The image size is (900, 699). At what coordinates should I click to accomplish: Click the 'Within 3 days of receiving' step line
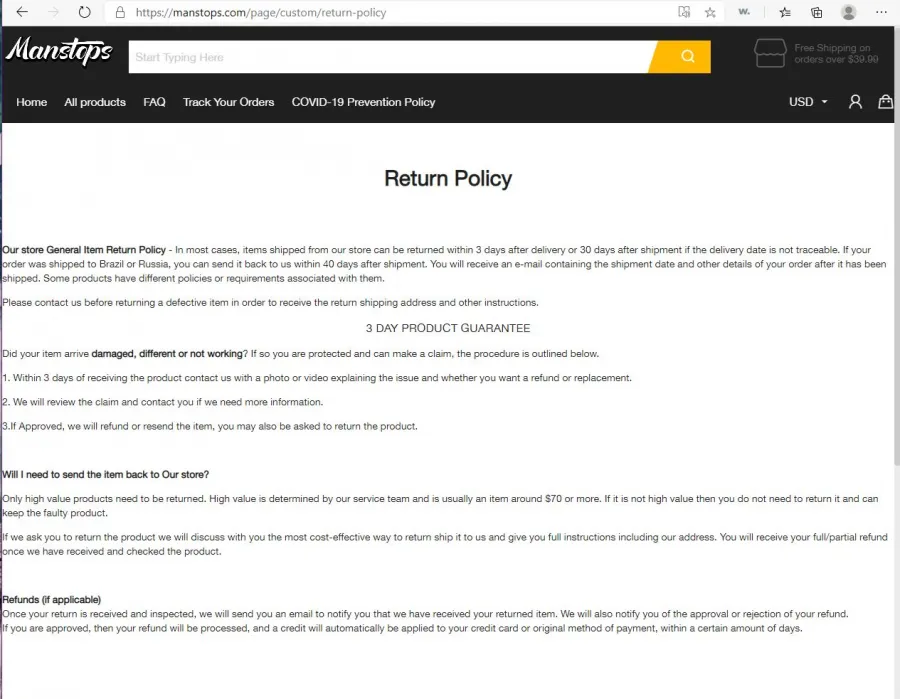317,378
